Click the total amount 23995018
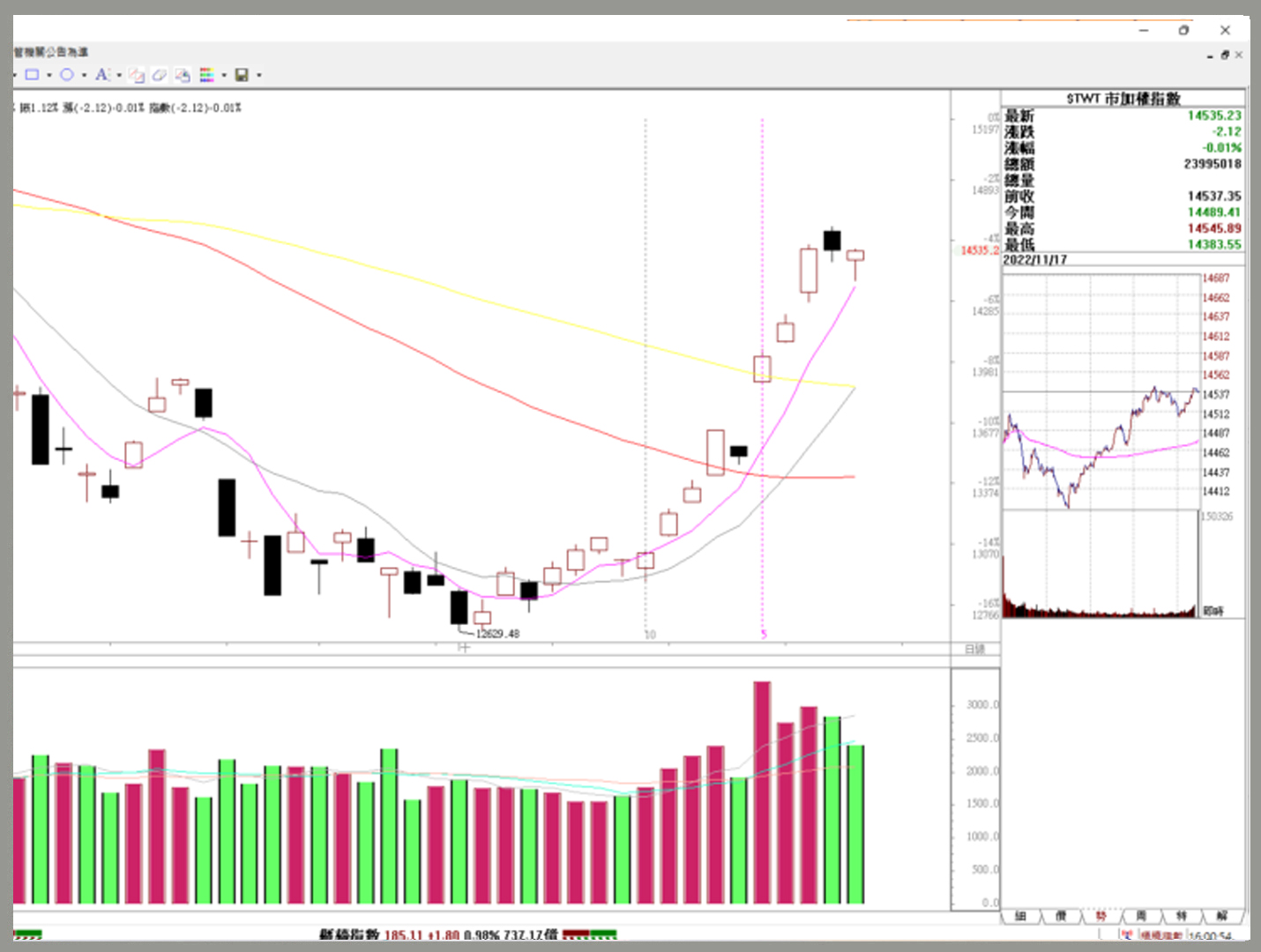 tap(1212, 164)
